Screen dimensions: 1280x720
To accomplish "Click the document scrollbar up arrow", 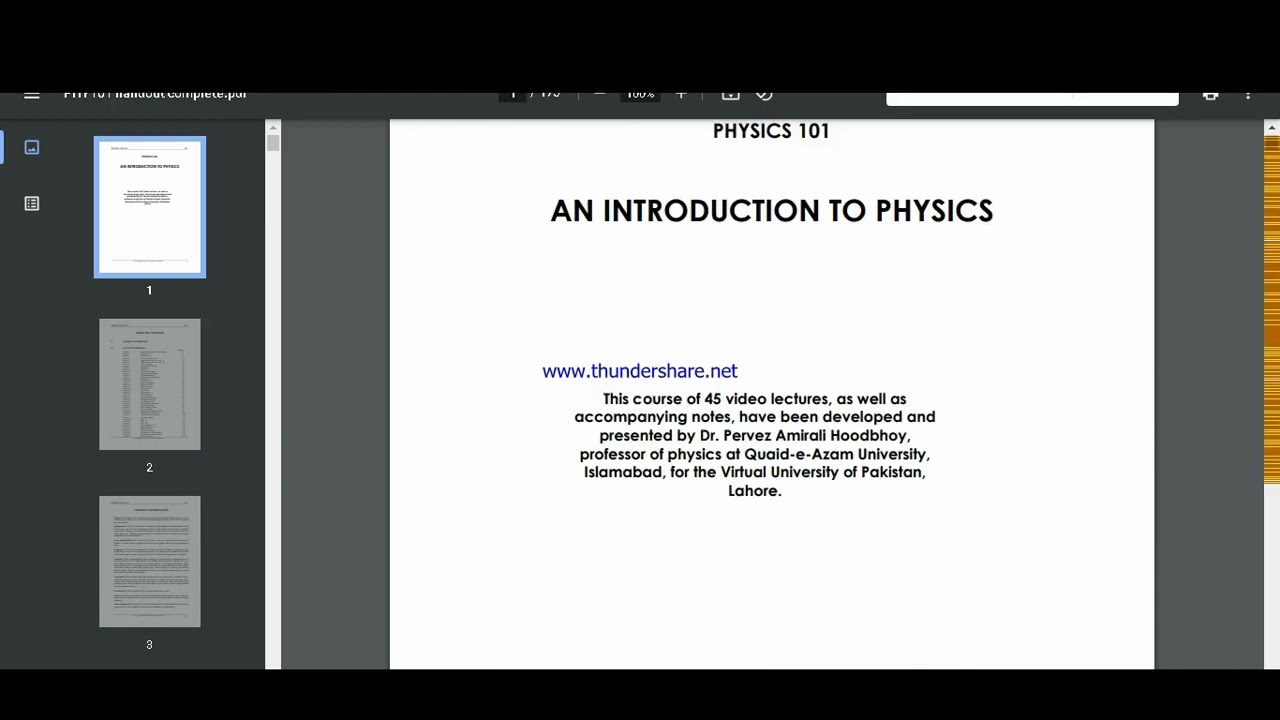I will 1272,127.
